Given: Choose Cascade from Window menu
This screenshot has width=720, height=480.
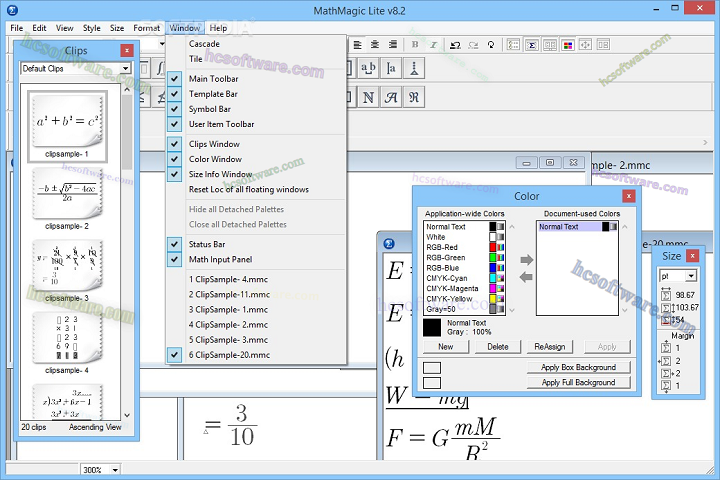Looking at the screenshot, I should (256, 44).
